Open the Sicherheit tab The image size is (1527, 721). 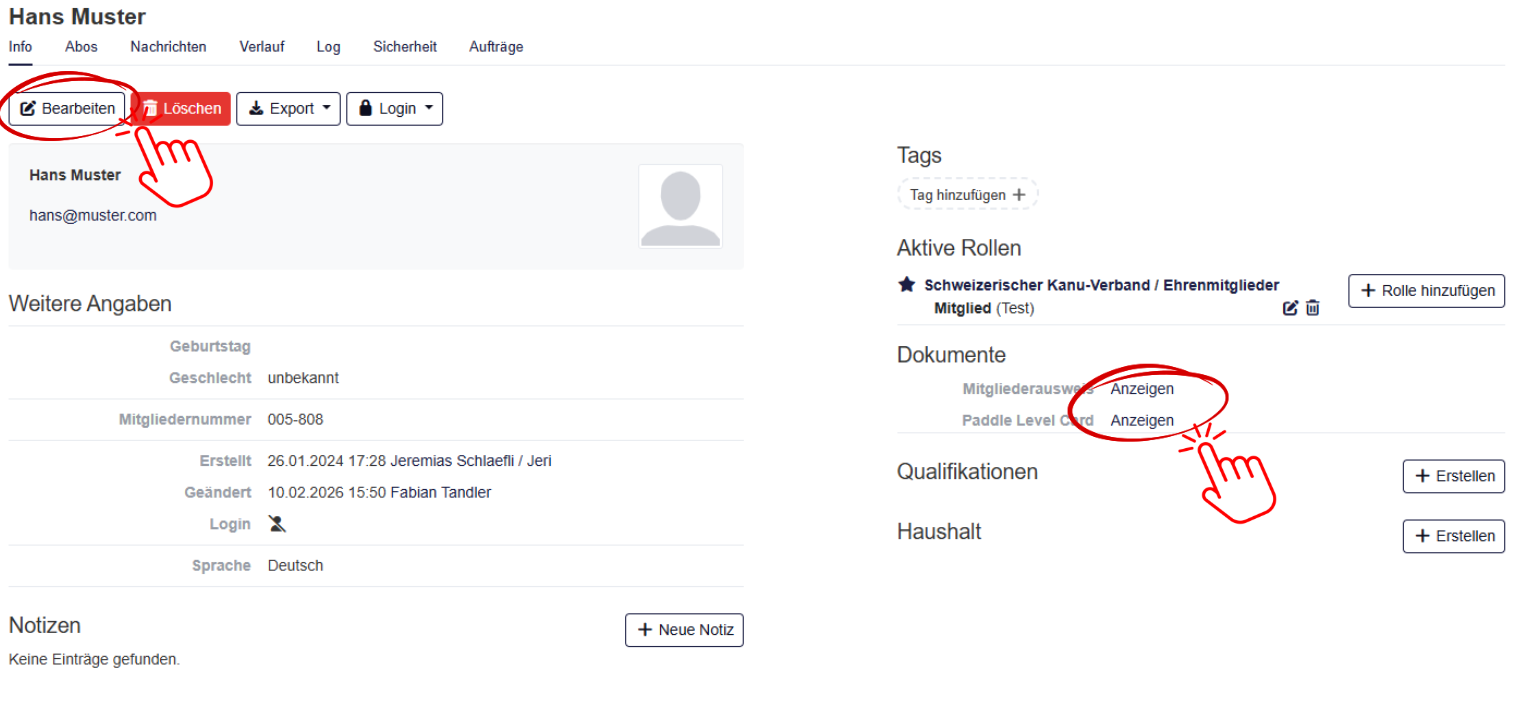point(405,47)
